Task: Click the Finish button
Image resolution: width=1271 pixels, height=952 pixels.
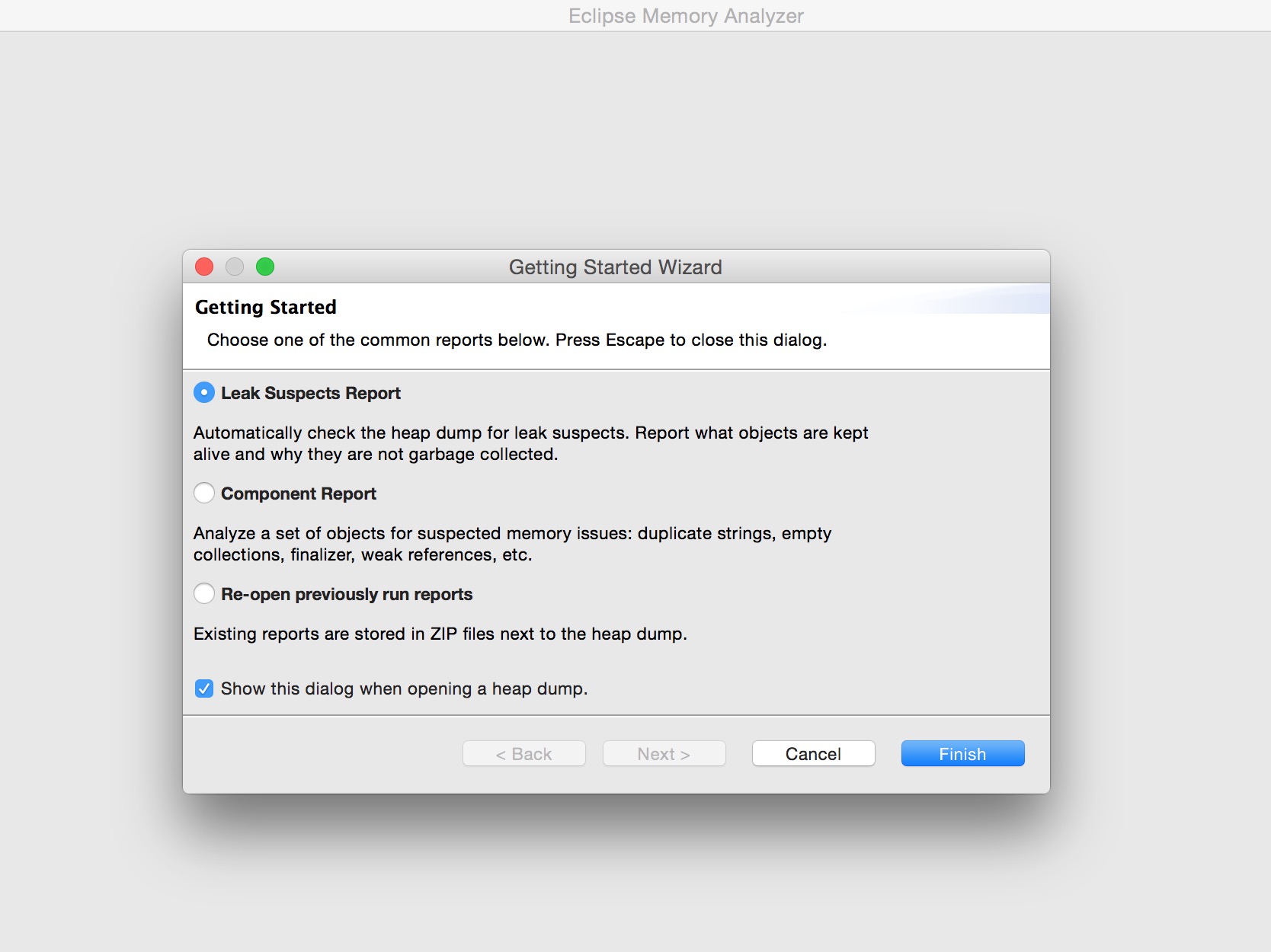Action: [x=962, y=754]
